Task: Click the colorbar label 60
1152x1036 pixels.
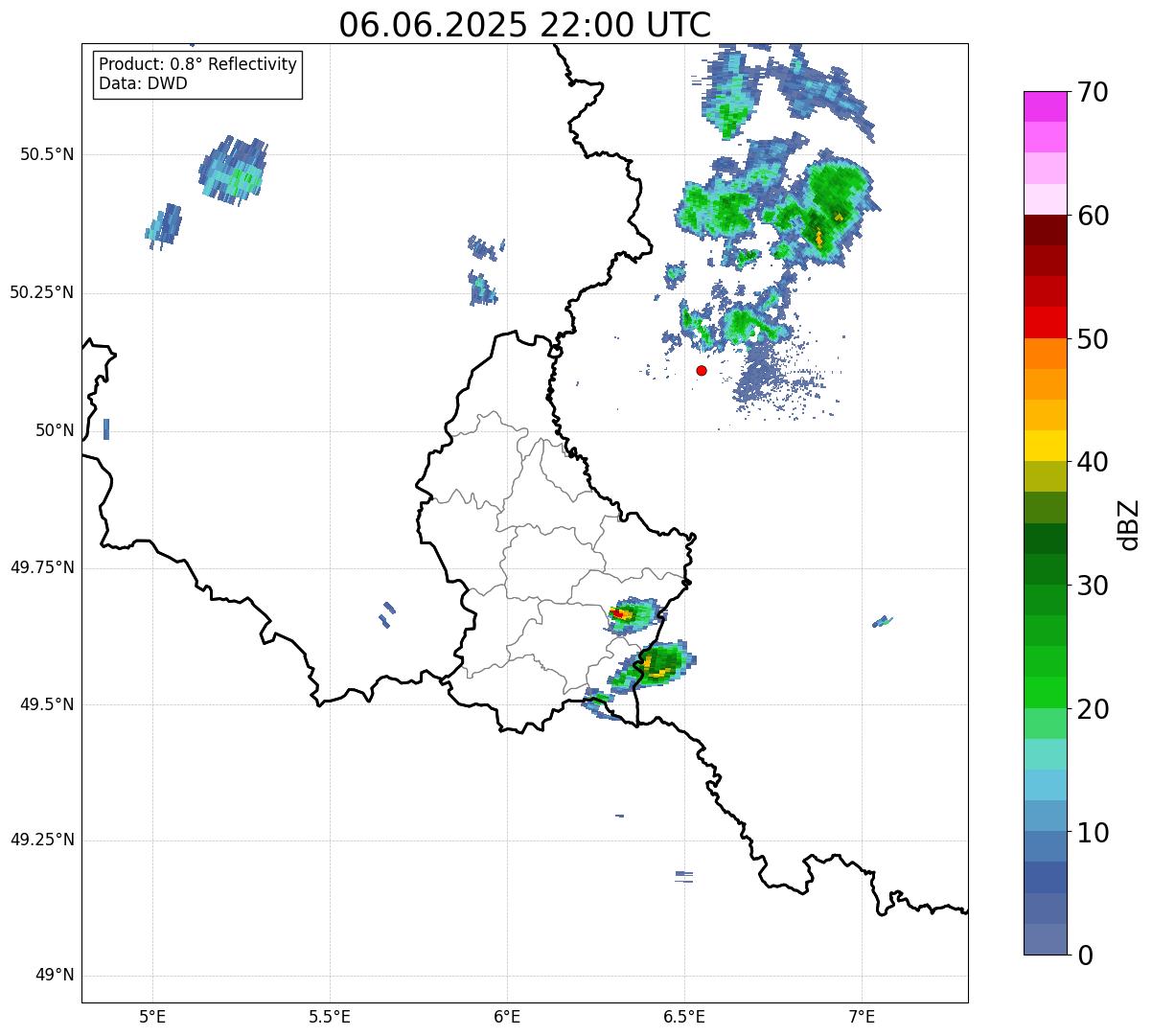Action: 1093,216
